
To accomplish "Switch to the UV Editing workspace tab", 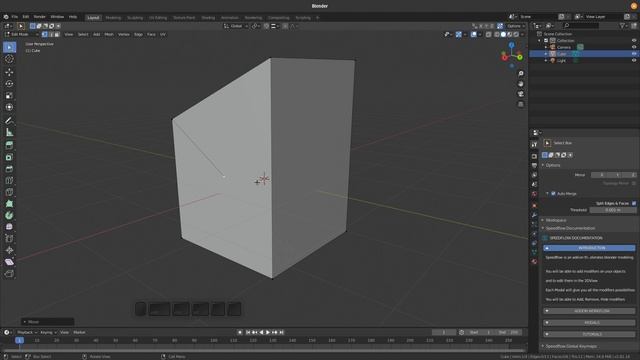I will 158,18.
